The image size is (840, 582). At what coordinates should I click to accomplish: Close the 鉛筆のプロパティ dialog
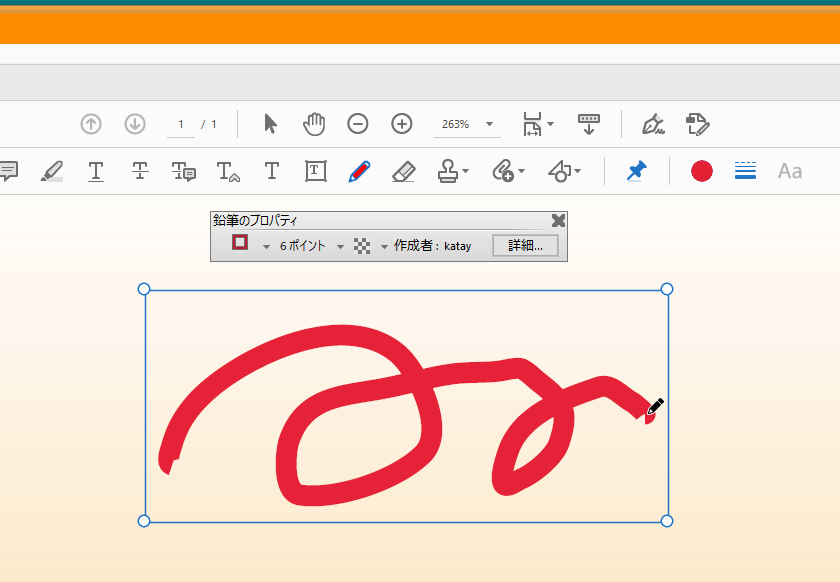tap(558, 221)
